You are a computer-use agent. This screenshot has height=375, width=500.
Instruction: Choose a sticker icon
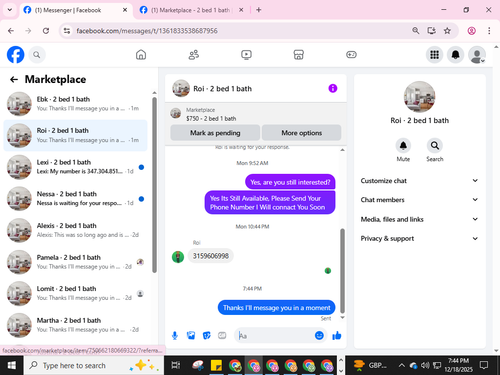pyautogui.click(x=207, y=335)
